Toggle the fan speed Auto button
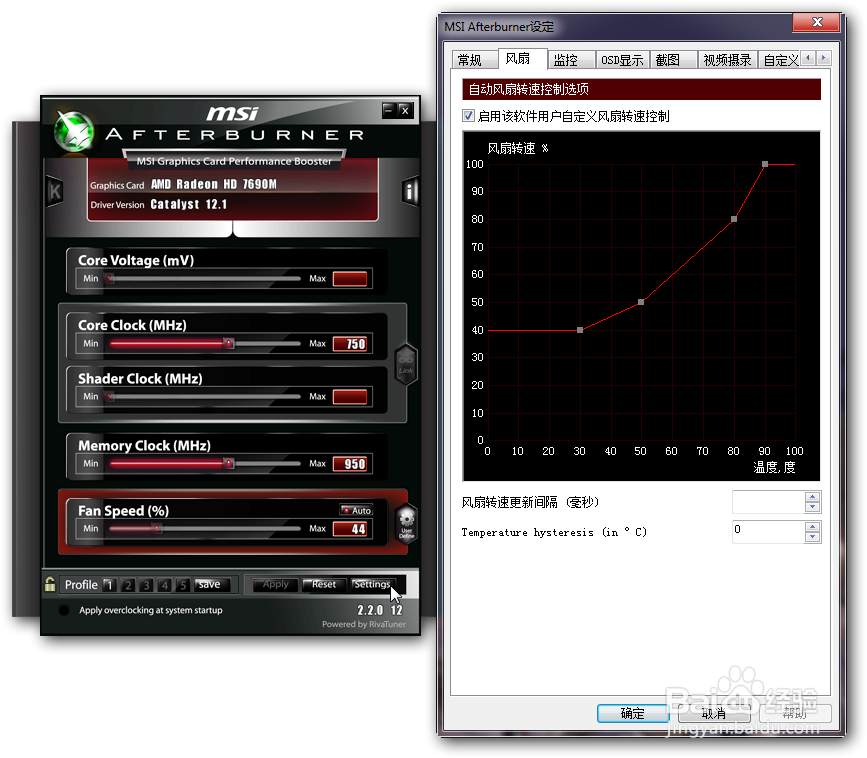 tap(355, 510)
